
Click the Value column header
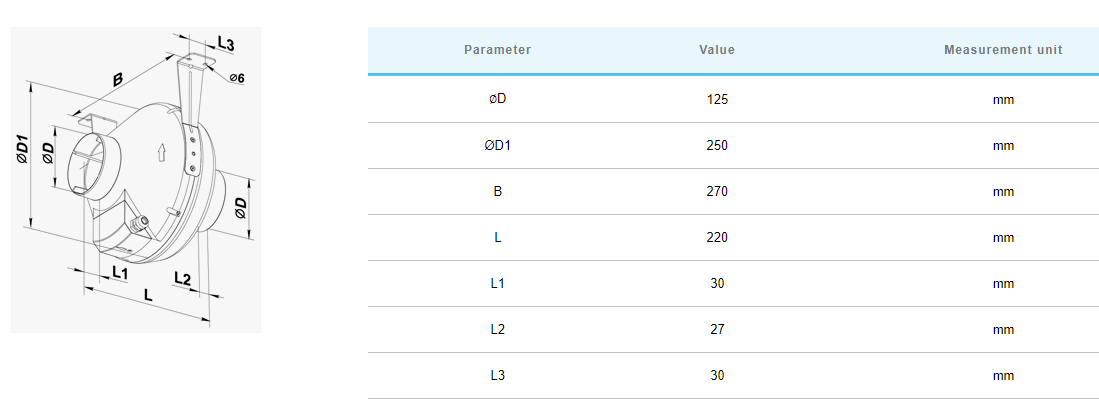[x=717, y=50]
